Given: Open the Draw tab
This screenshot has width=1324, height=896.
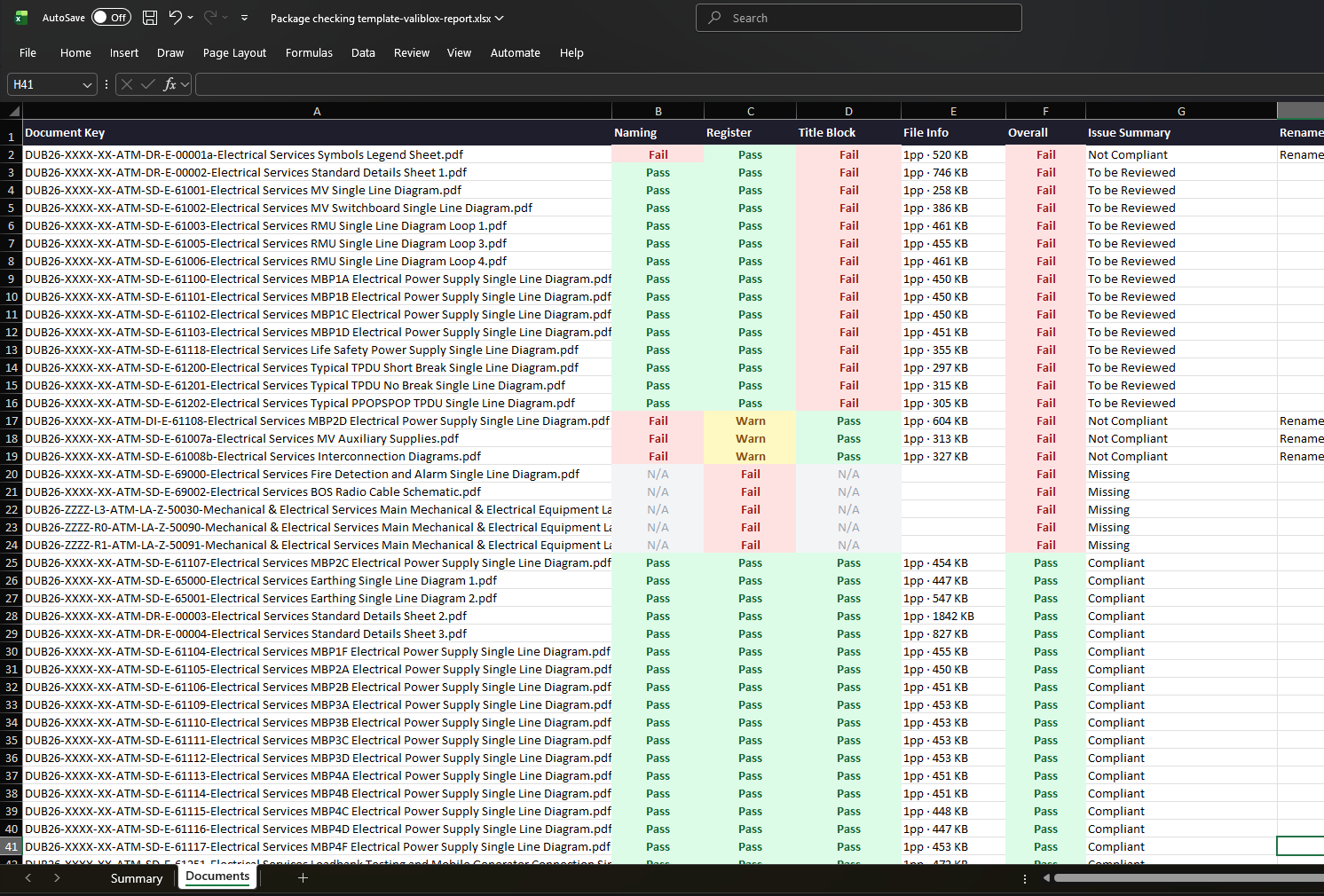Looking at the screenshot, I should 170,53.
